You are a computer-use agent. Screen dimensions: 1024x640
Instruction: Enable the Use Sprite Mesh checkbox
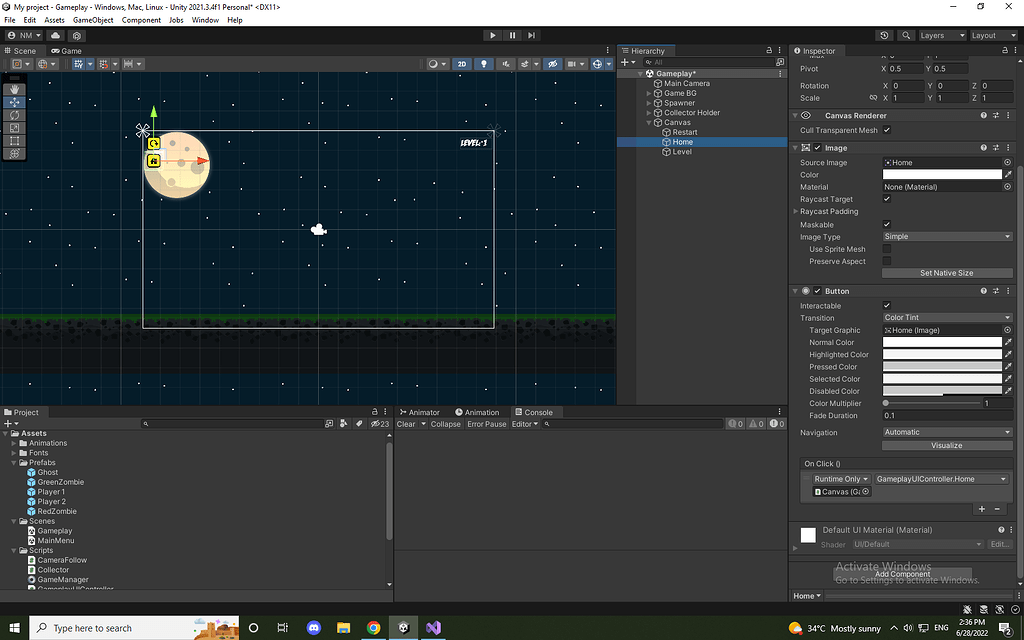point(885,248)
